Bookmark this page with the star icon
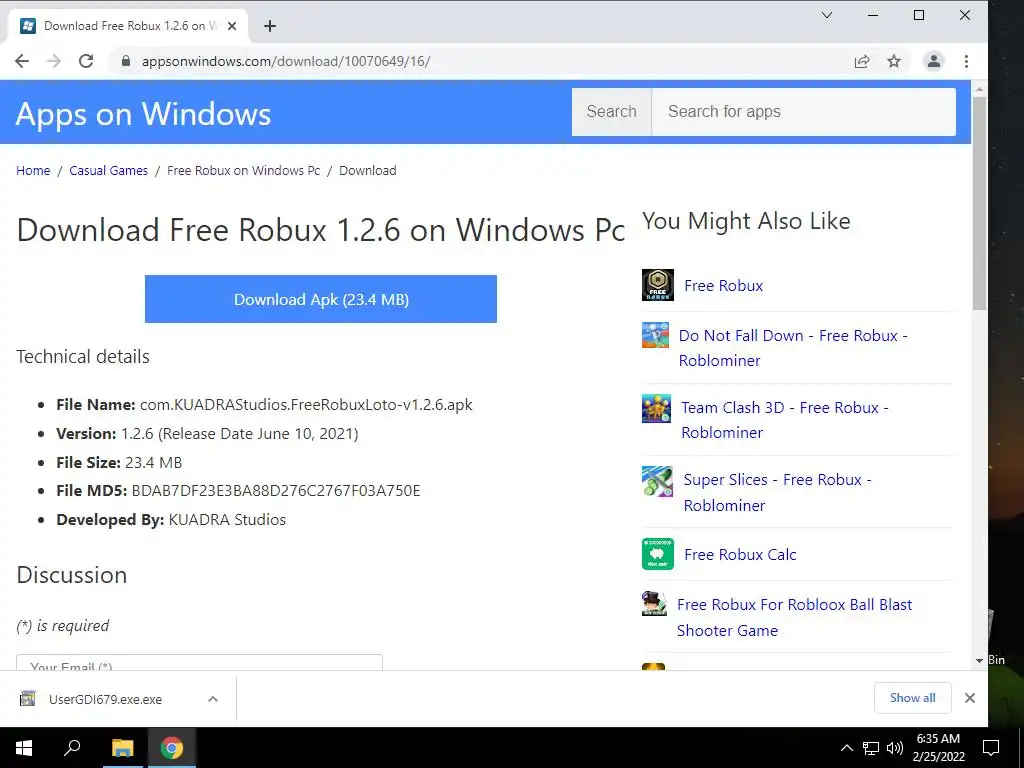The image size is (1024, 768). tap(894, 61)
